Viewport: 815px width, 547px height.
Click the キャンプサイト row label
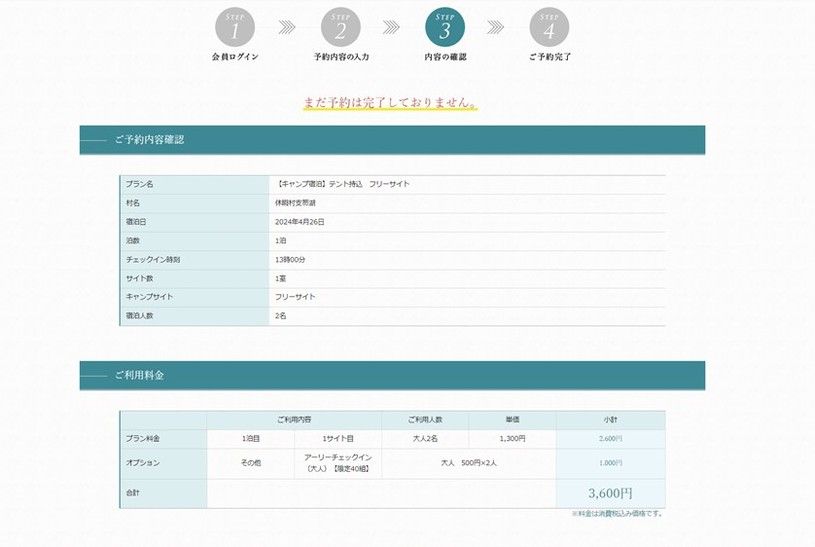pos(149,296)
